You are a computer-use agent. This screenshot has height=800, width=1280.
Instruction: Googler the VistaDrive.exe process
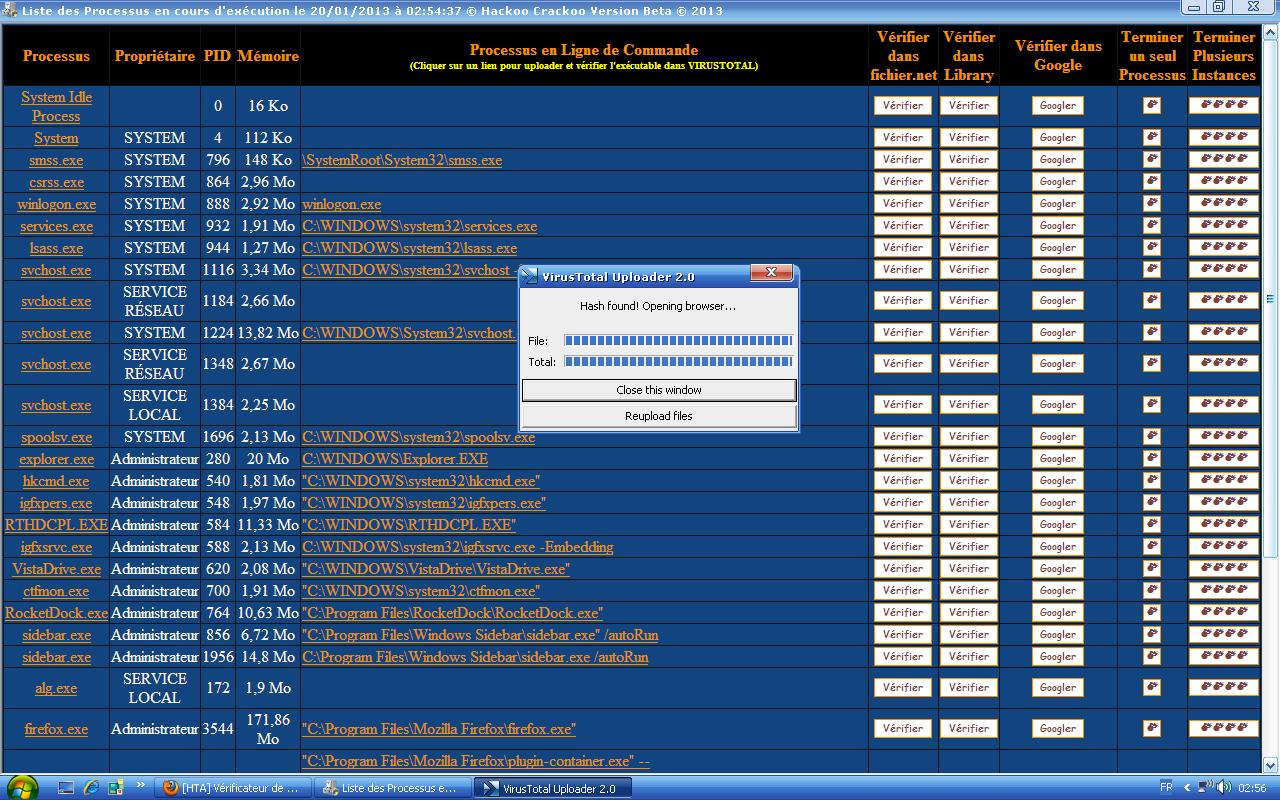coord(1057,568)
